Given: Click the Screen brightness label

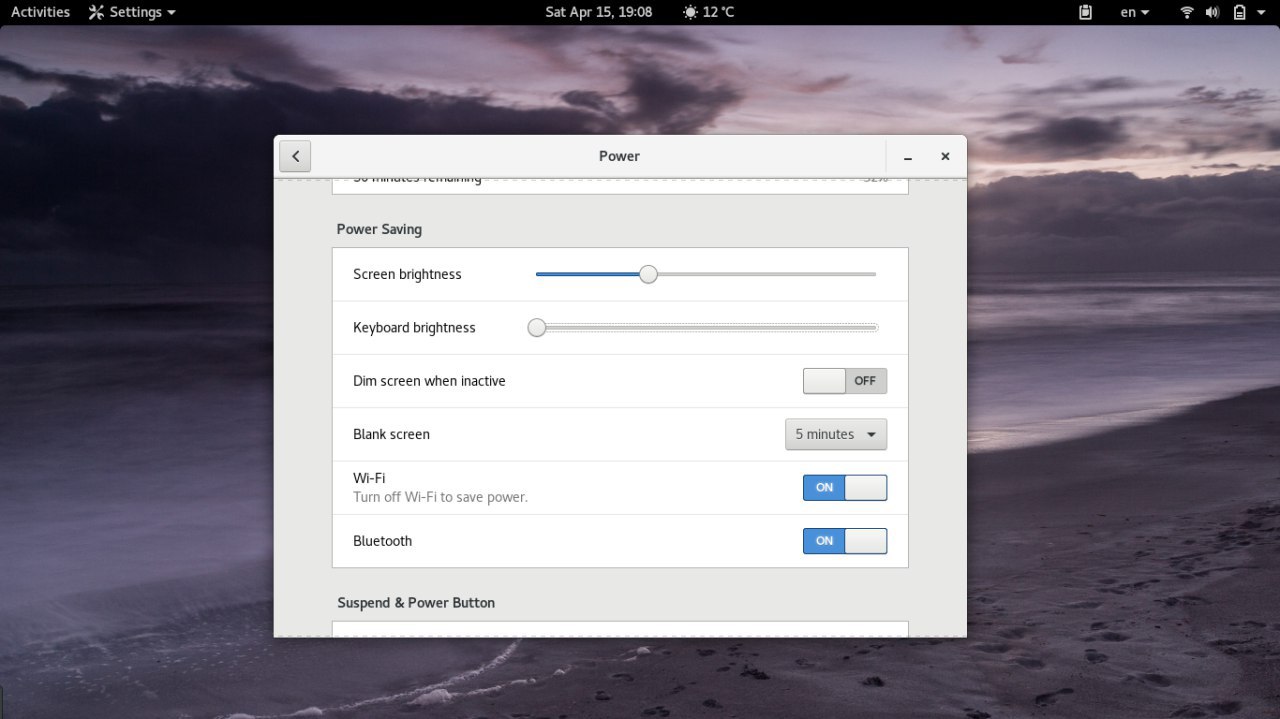Looking at the screenshot, I should coord(407,274).
